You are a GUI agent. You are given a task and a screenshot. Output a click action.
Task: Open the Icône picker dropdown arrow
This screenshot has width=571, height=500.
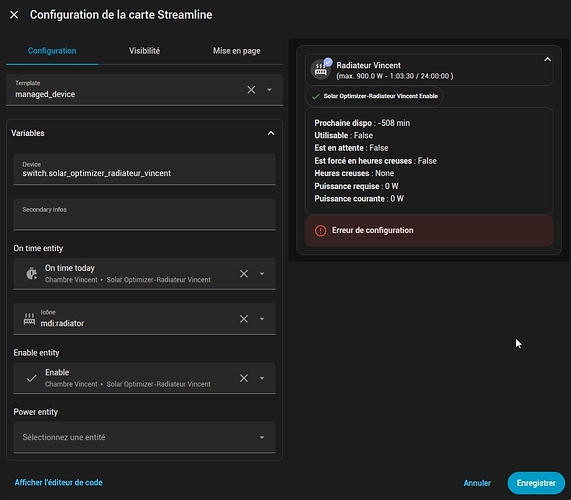pyautogui.click(x=262, y=319)
